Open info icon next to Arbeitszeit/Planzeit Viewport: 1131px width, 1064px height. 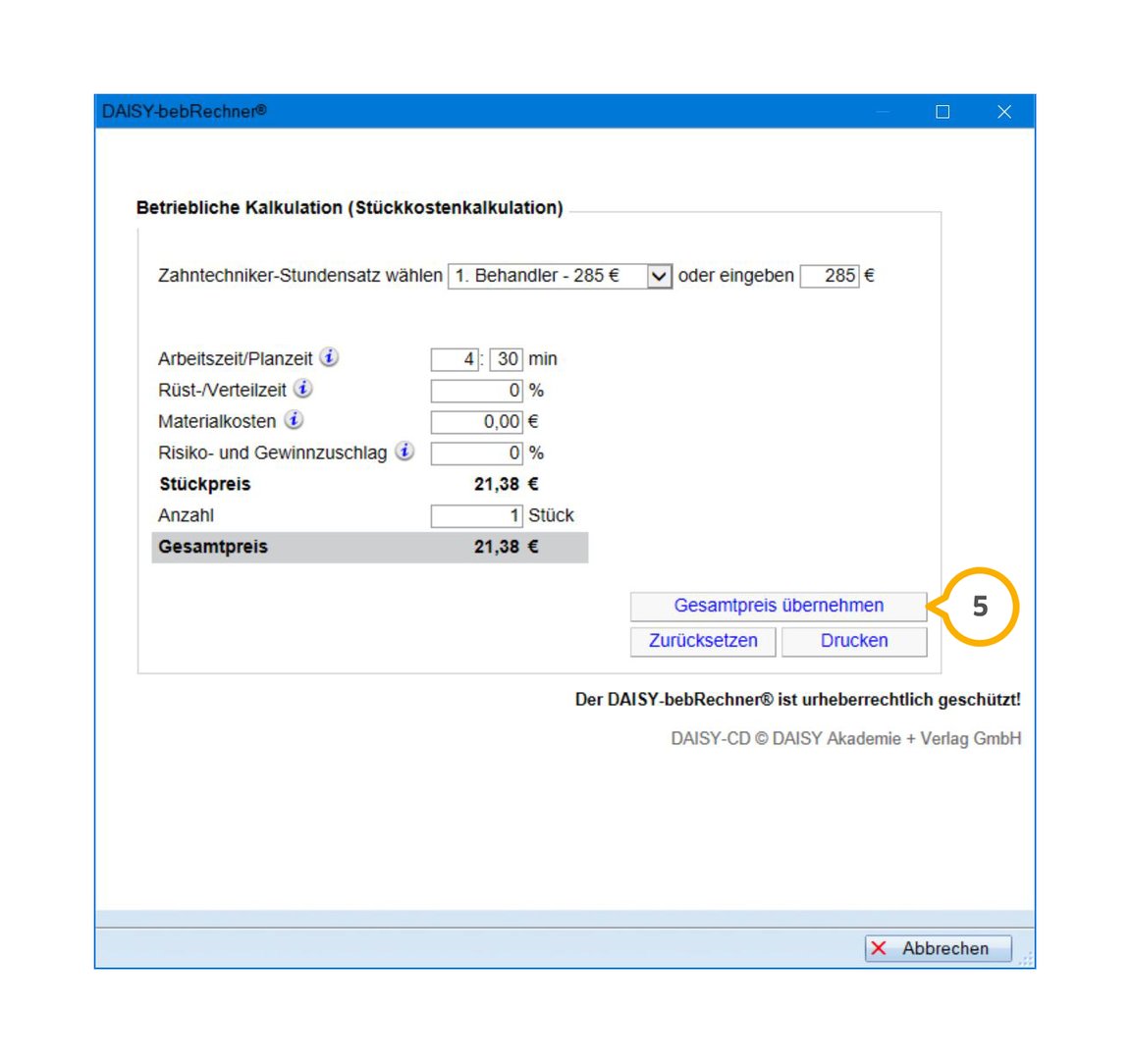click(329, 358)
